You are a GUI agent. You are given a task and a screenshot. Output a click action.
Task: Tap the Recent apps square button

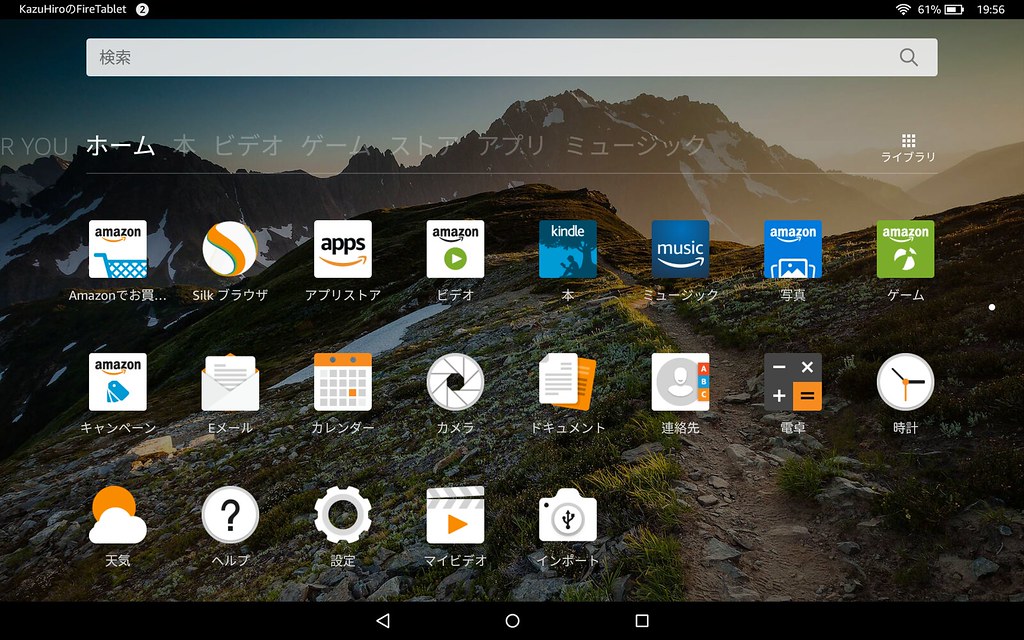642,620
